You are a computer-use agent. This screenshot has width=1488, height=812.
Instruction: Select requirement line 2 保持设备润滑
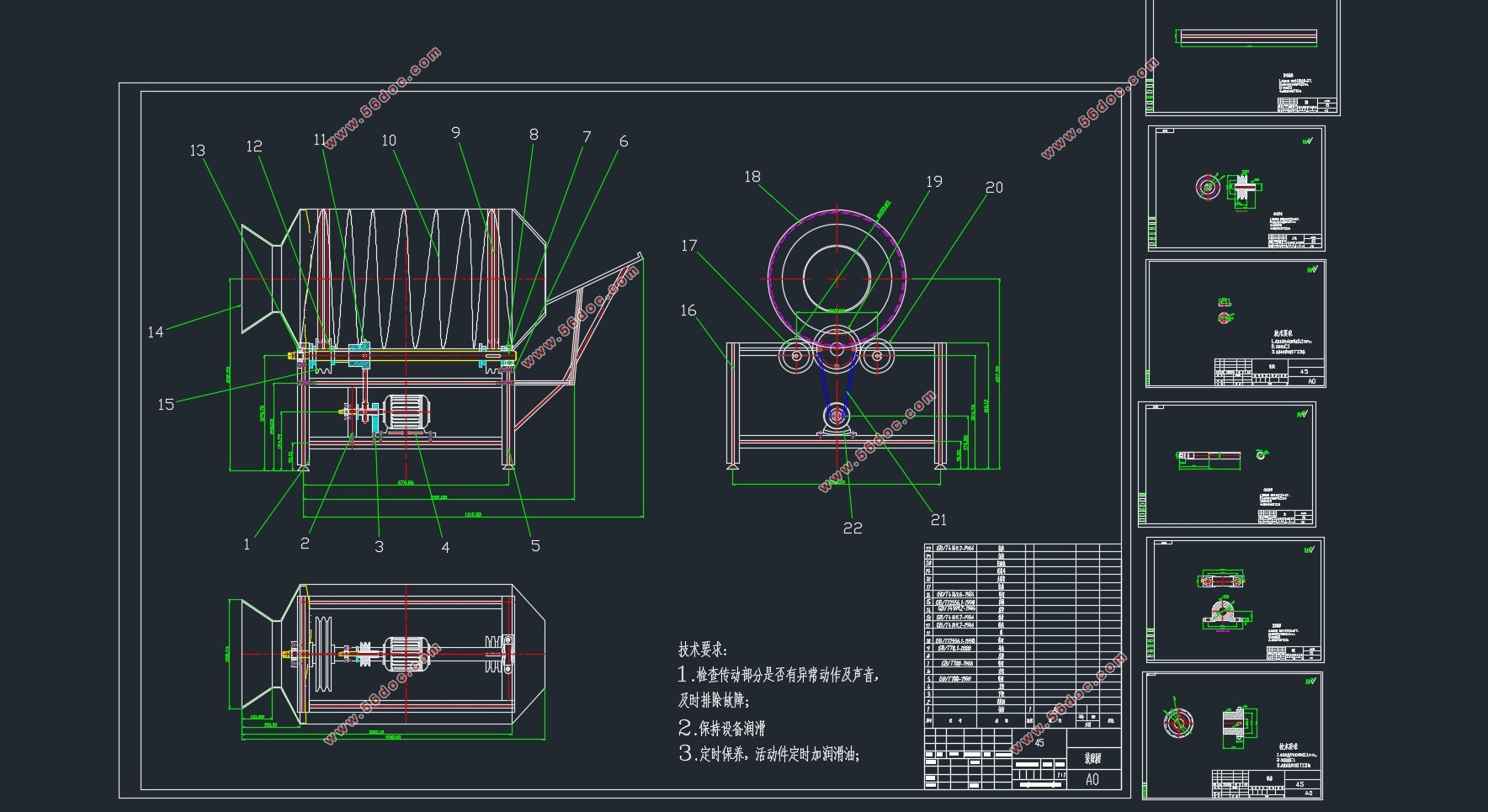pyautogui.click(x=722, y=728)
